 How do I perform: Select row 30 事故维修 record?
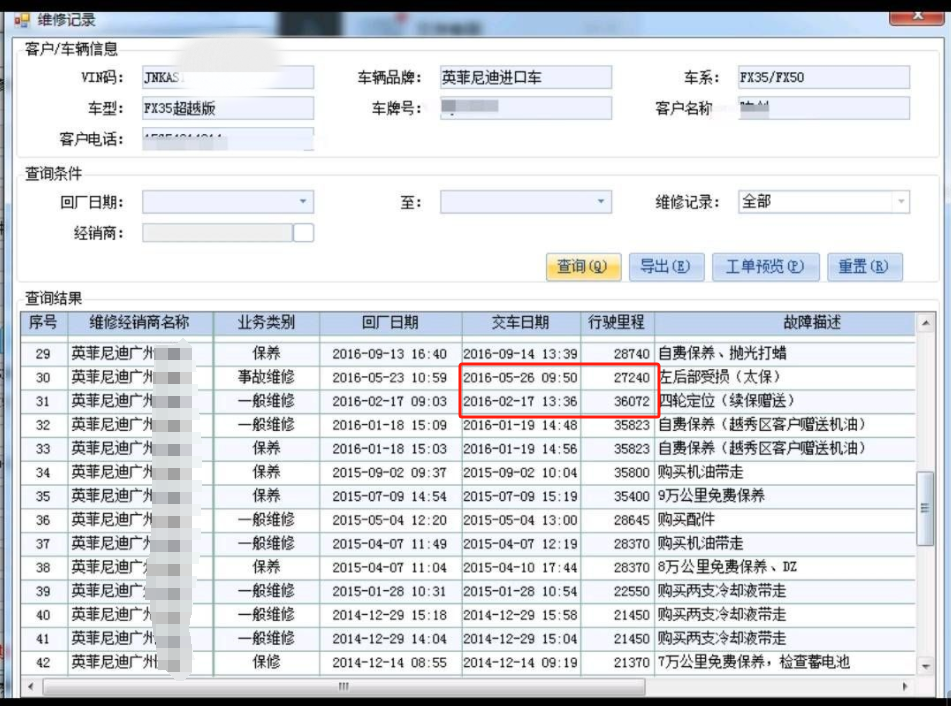(265, 378)
